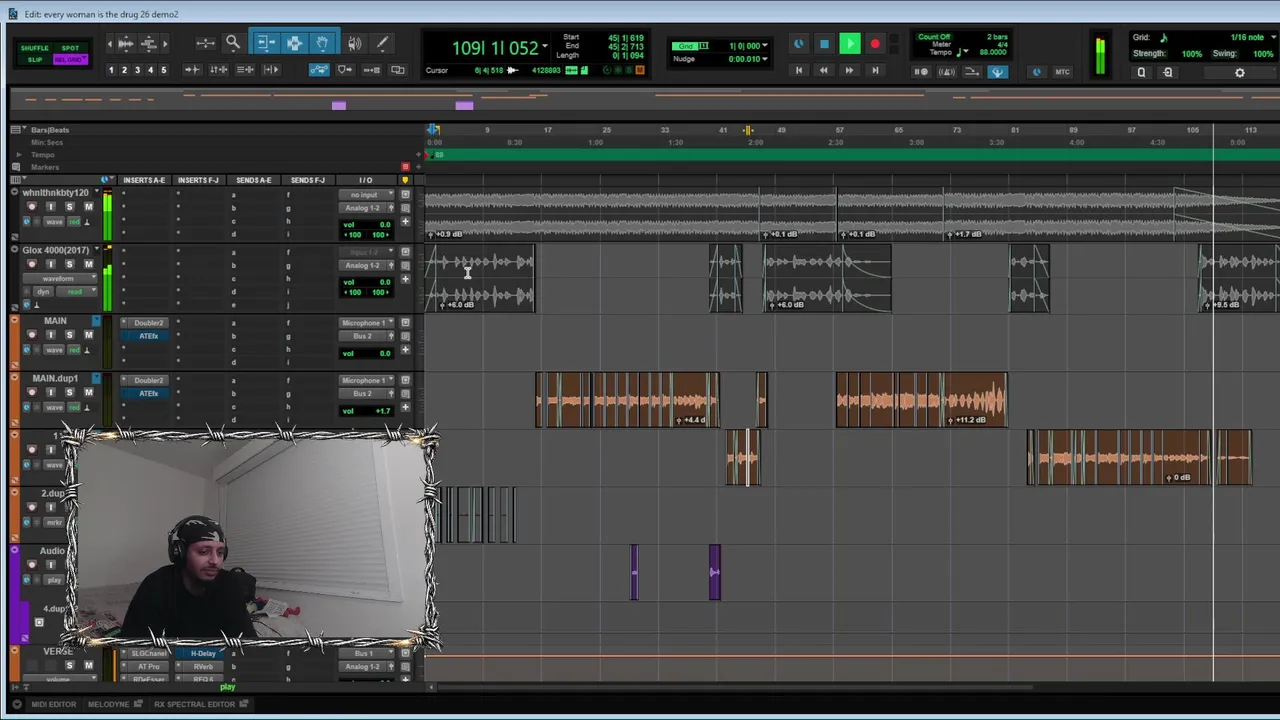Screen dimensions: 1280x720
Task: Click the SENDS A-E column header
Action: (x=253, y=180)
